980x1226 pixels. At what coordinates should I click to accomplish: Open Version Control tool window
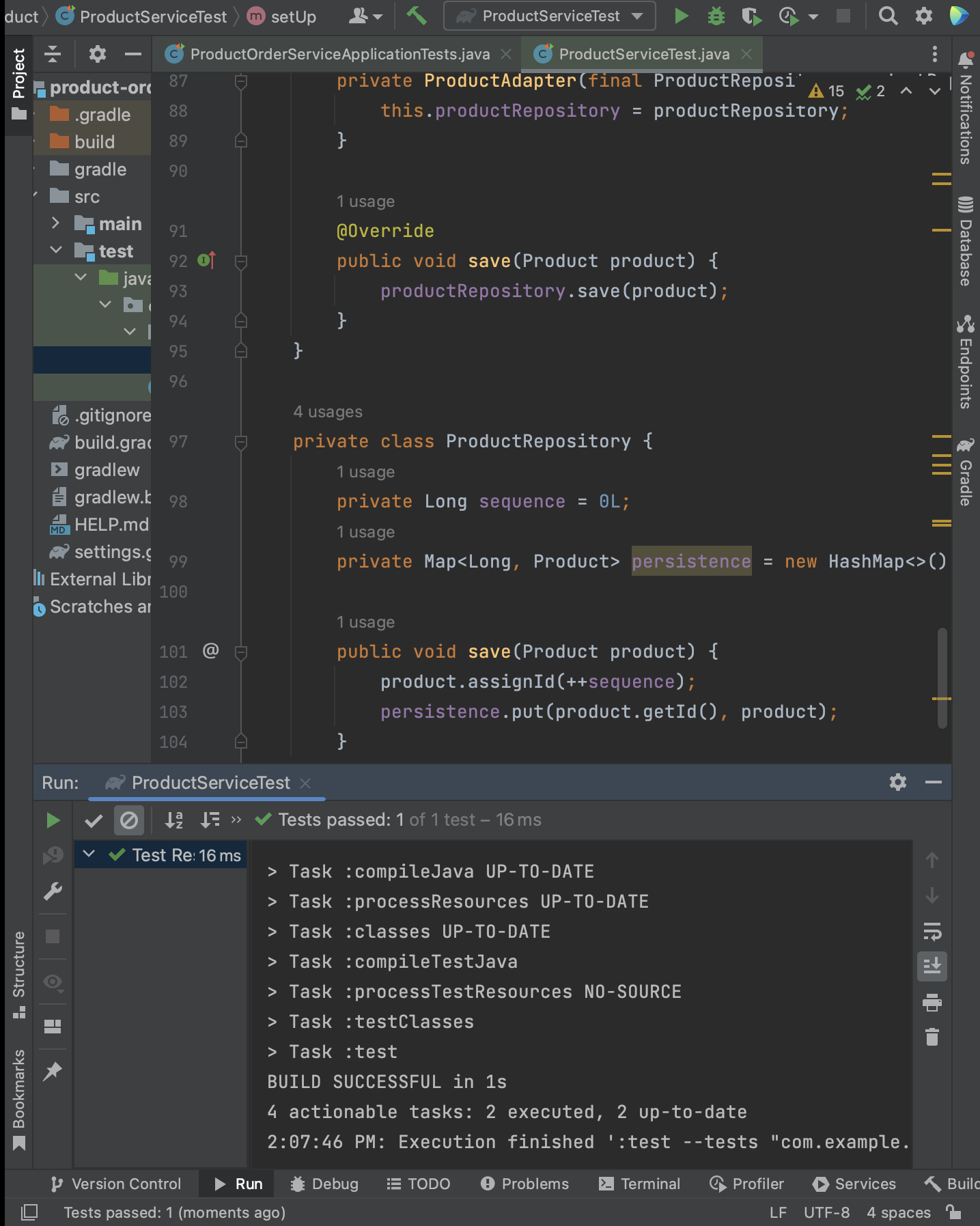coord(116,1184)
